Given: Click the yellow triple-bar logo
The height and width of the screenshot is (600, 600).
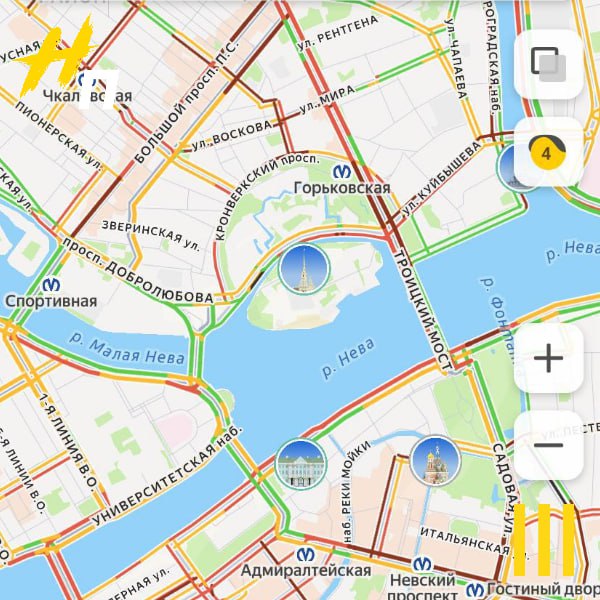Looking at the screenshot, I should [x=544, y=540].
